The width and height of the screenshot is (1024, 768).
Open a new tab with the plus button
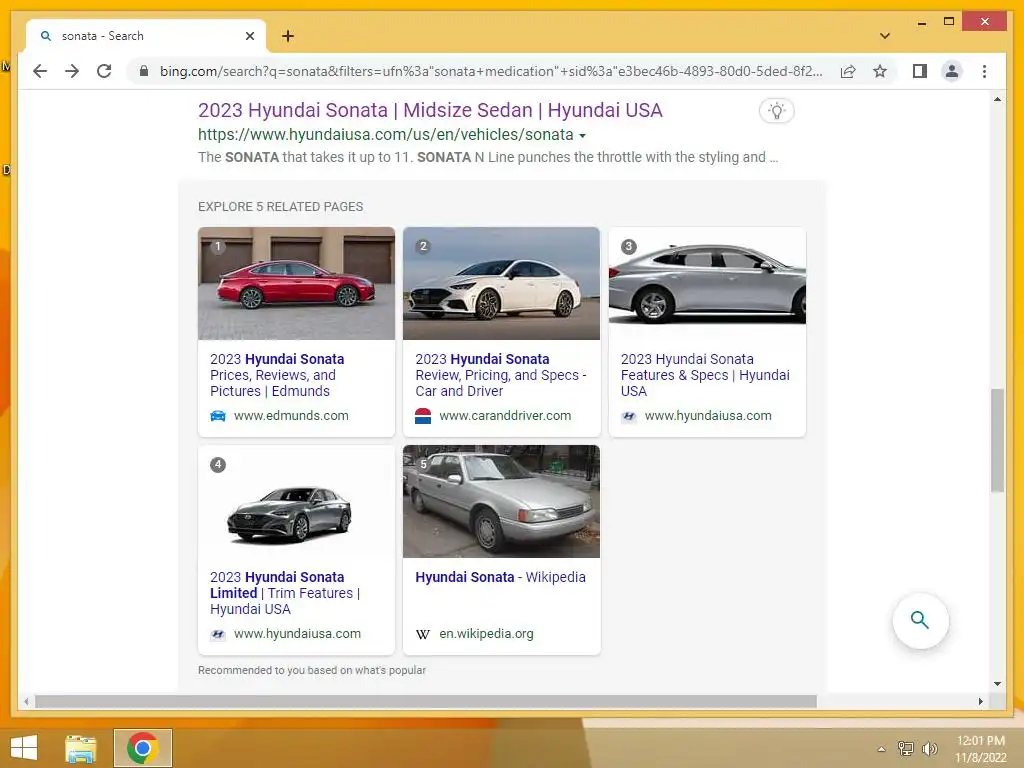tap(287, 36)
